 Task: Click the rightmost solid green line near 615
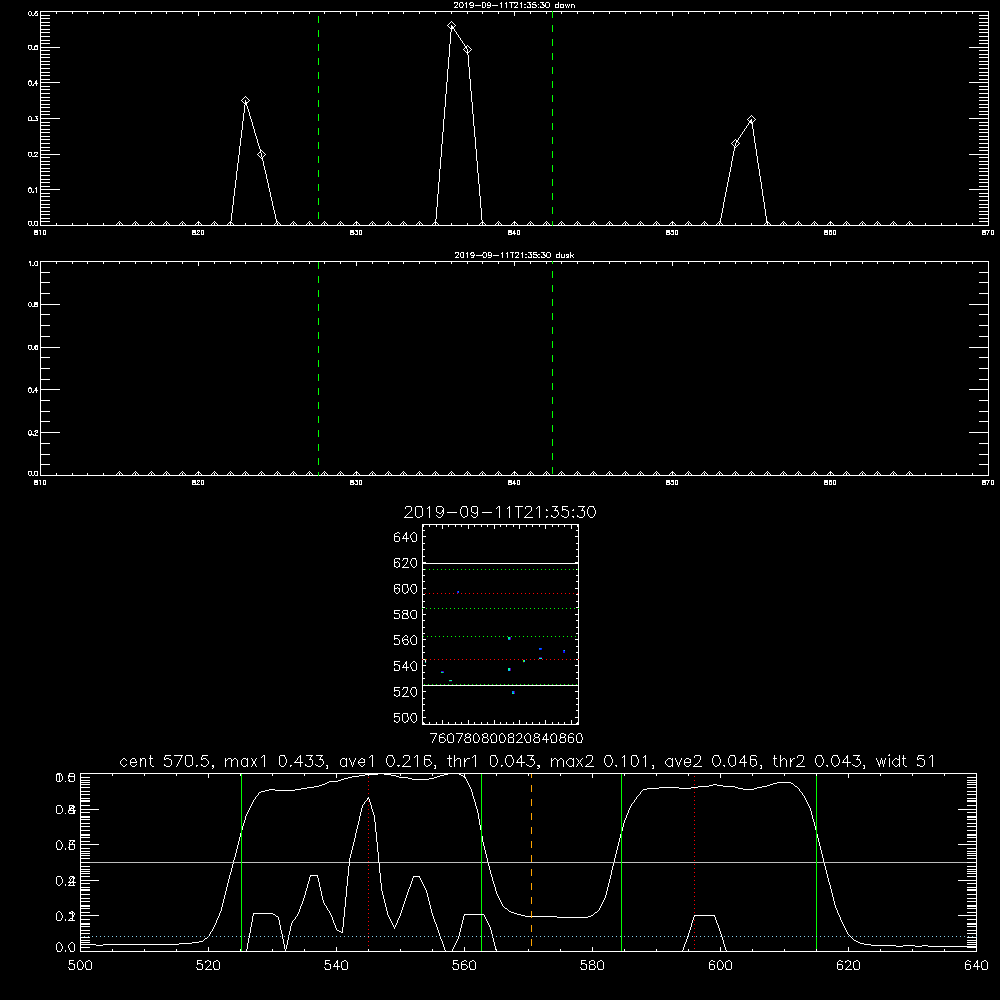[x=816, y=861]
